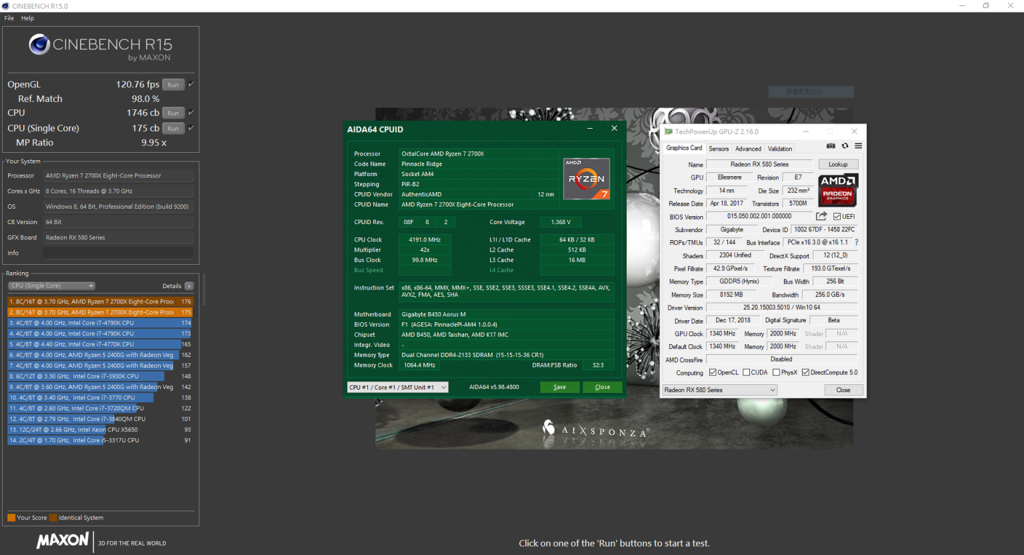The image size is (1024, 555).
Task: Open the File menu in Cinebench
Action: (x=8, y=18)
